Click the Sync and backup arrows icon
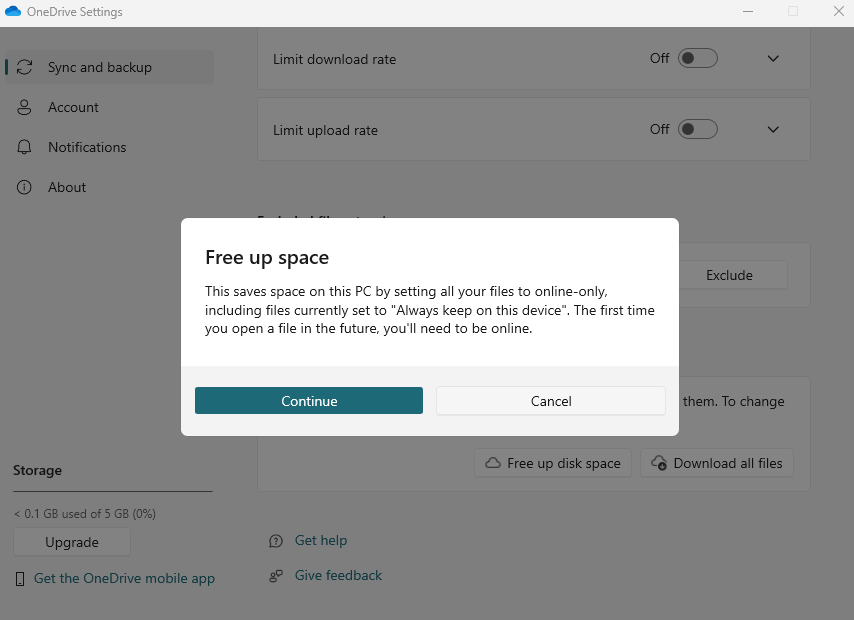The width and height of the screenshot is (854, 620). point(25,67)
